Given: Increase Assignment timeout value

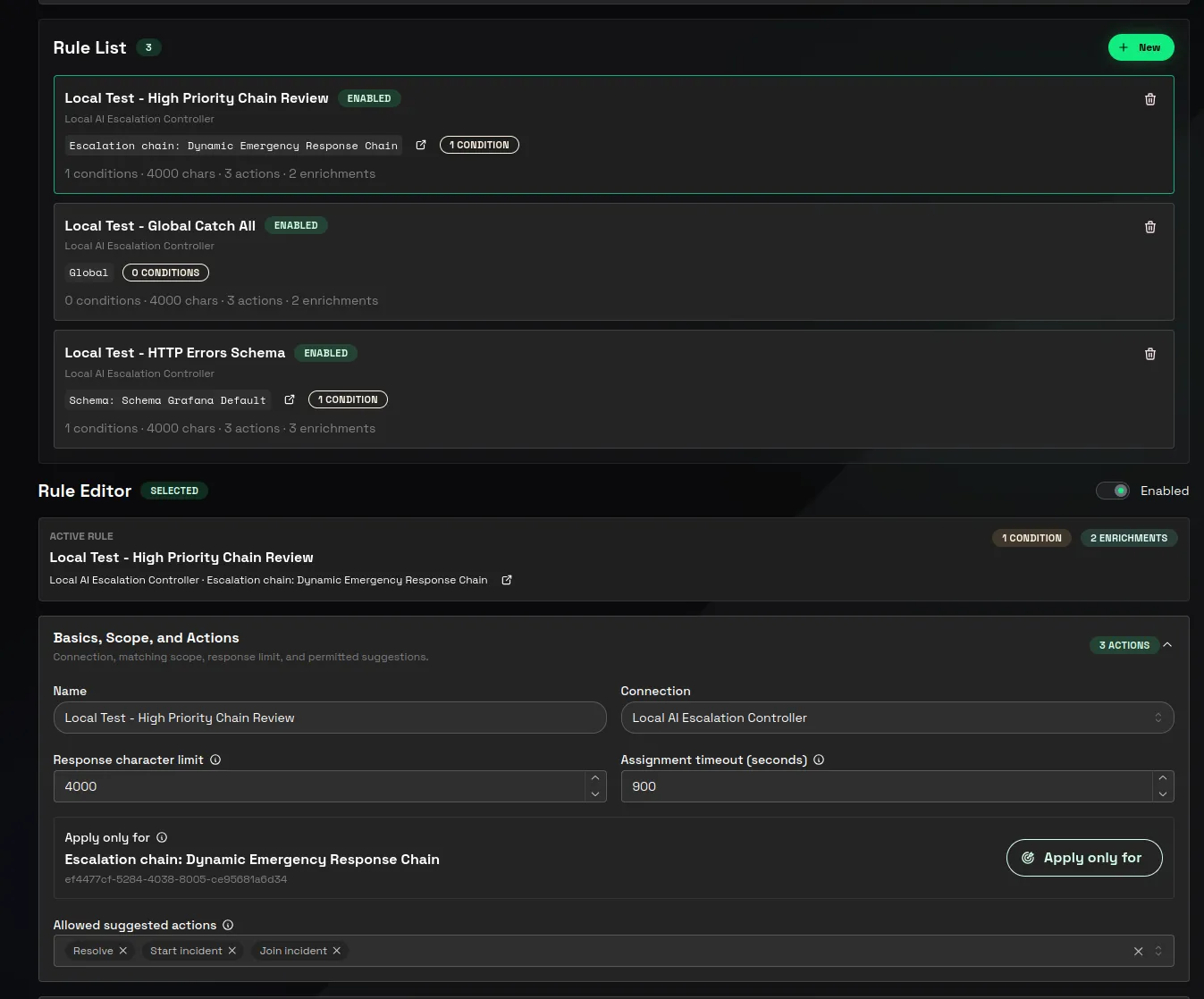Looking at the screenshot, I should point(1163,778).
